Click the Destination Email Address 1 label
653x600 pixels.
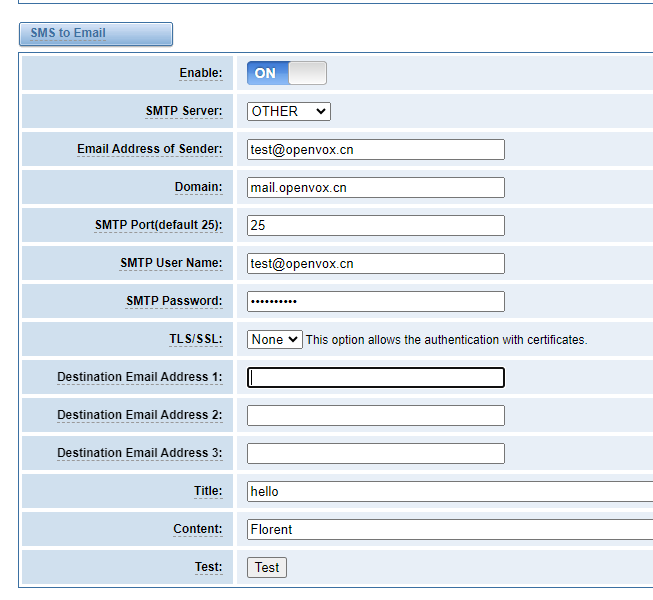[140, 377]
